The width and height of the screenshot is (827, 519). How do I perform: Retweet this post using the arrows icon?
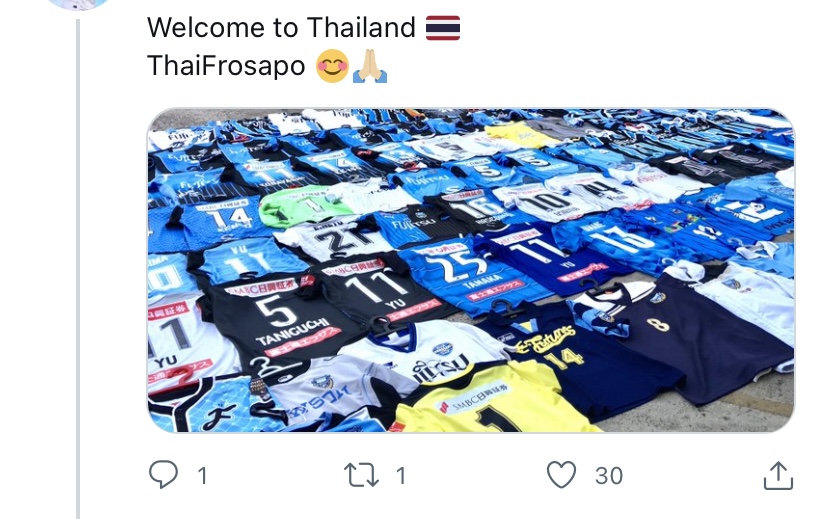pos(361,475)
